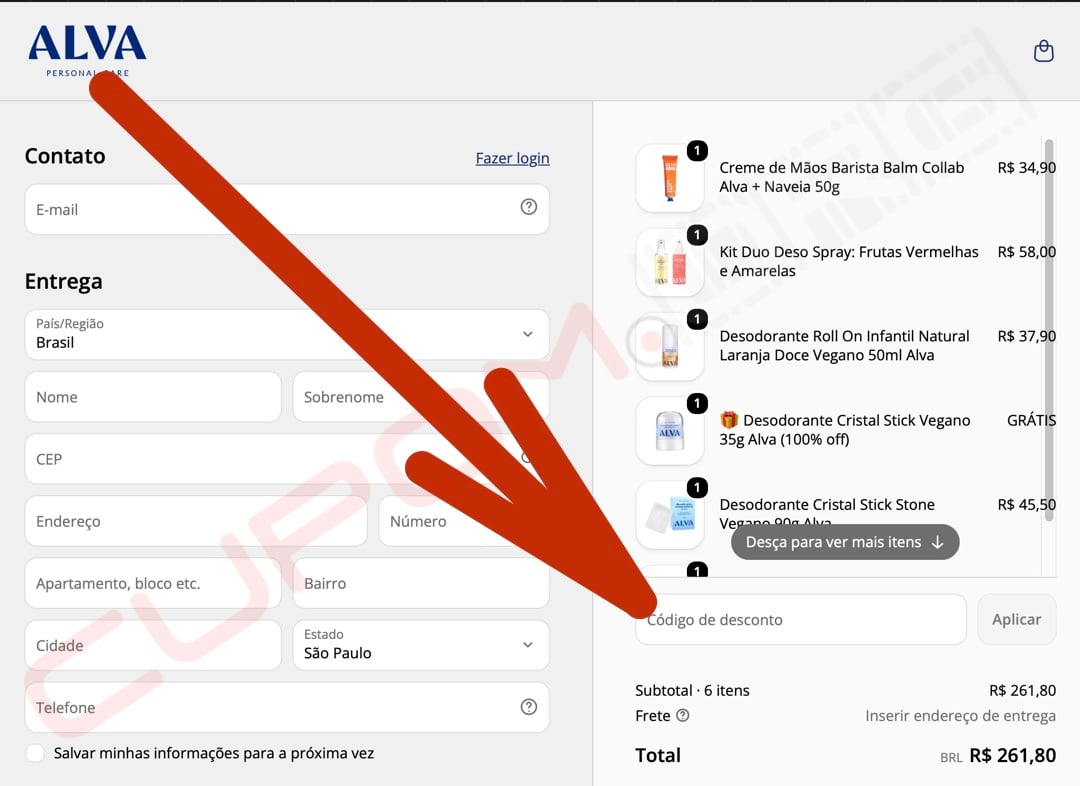Check Salvar minhas informações para a próxima vez

tap(35, 753)
